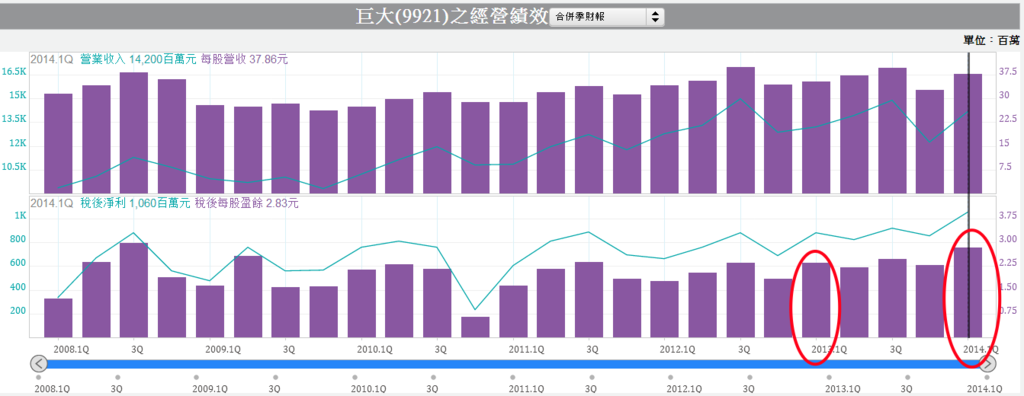Click the blue timeline range scrollbar
This screenshot has width=1024, height=396.
pos(514,364)
